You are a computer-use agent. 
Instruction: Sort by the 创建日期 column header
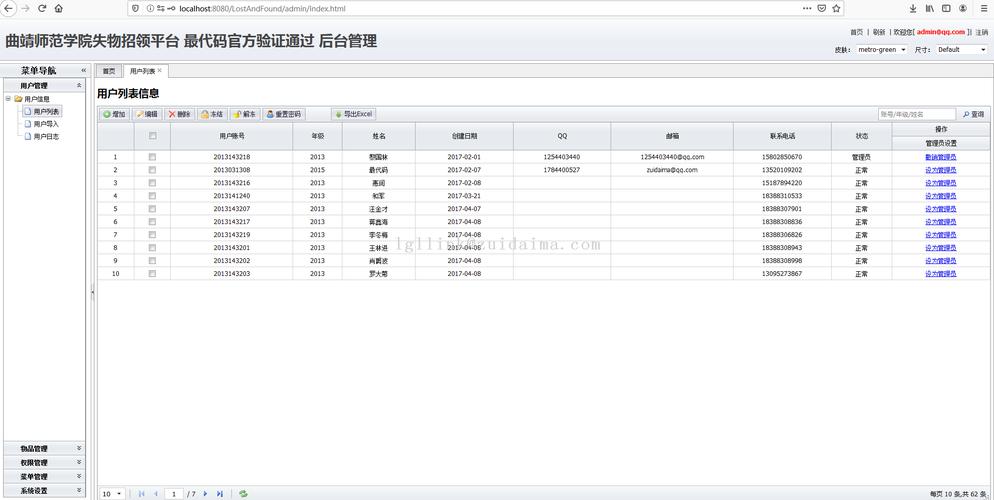click(464, 136)
